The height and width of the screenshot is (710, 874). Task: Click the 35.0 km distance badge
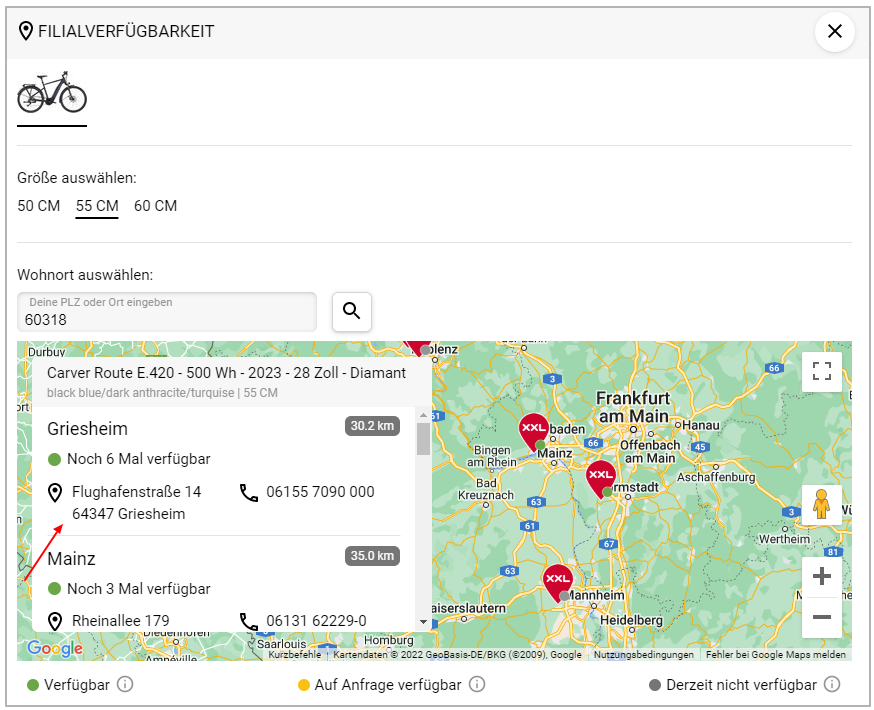click(372, 556)
